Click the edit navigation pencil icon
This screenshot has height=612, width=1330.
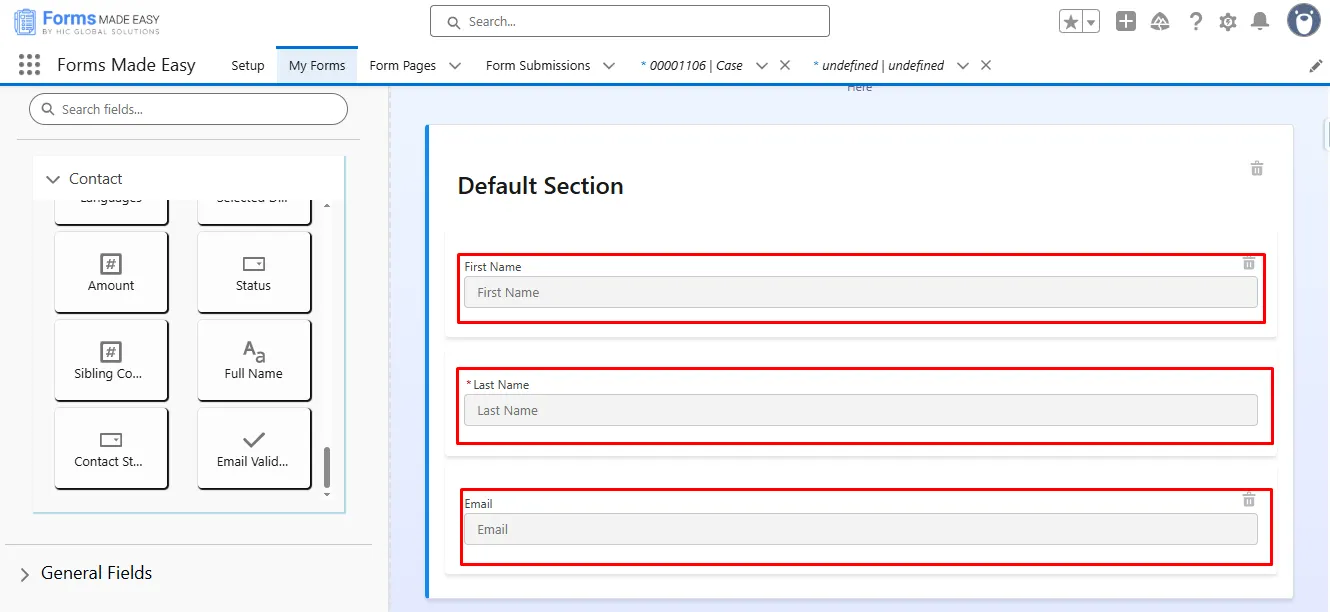tap(1315, 66)
